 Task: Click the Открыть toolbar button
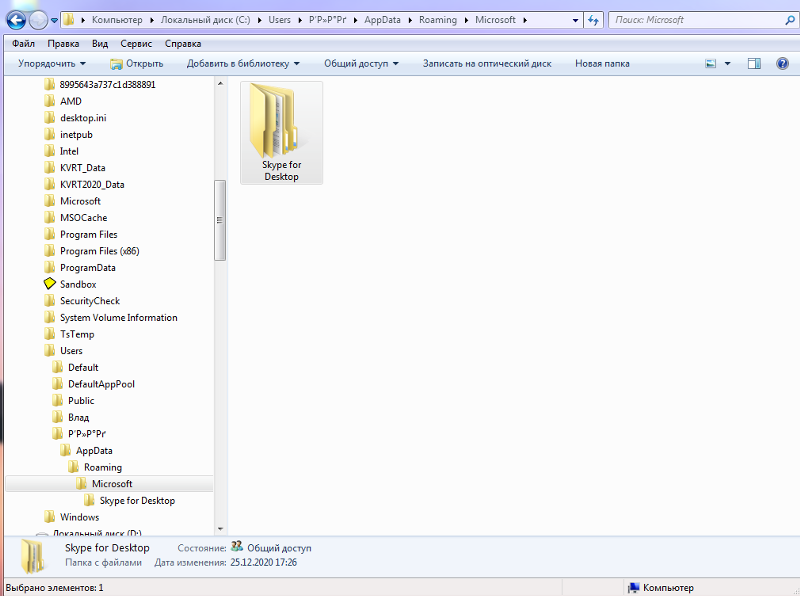137,63
